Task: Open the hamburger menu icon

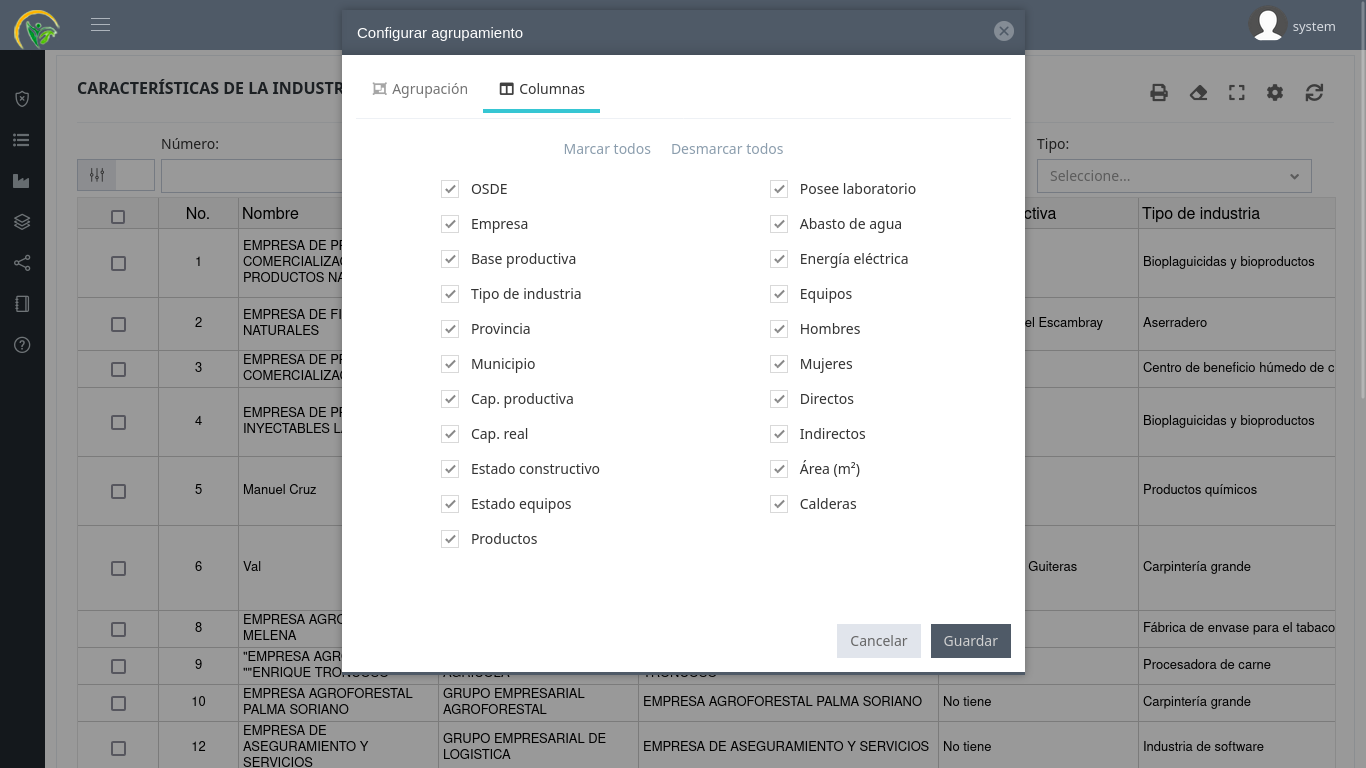Action: (100, 25)
